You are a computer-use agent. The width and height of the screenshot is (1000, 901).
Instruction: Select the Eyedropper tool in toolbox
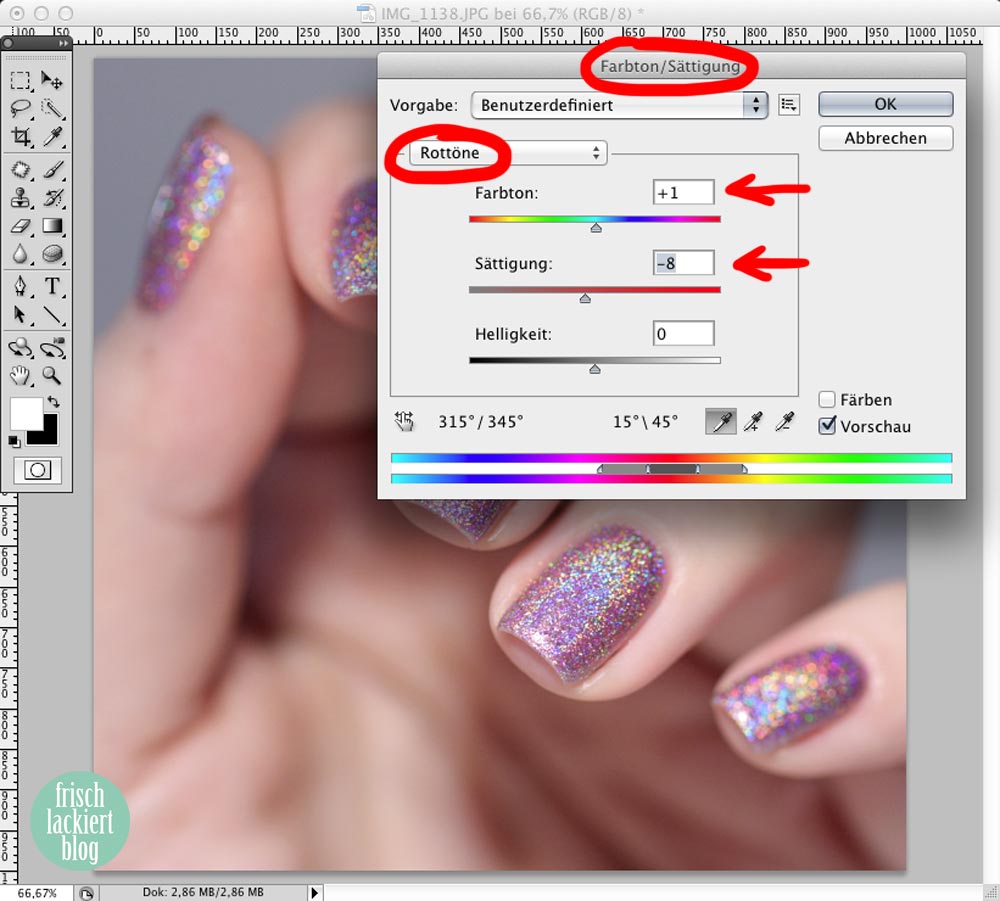52,136
